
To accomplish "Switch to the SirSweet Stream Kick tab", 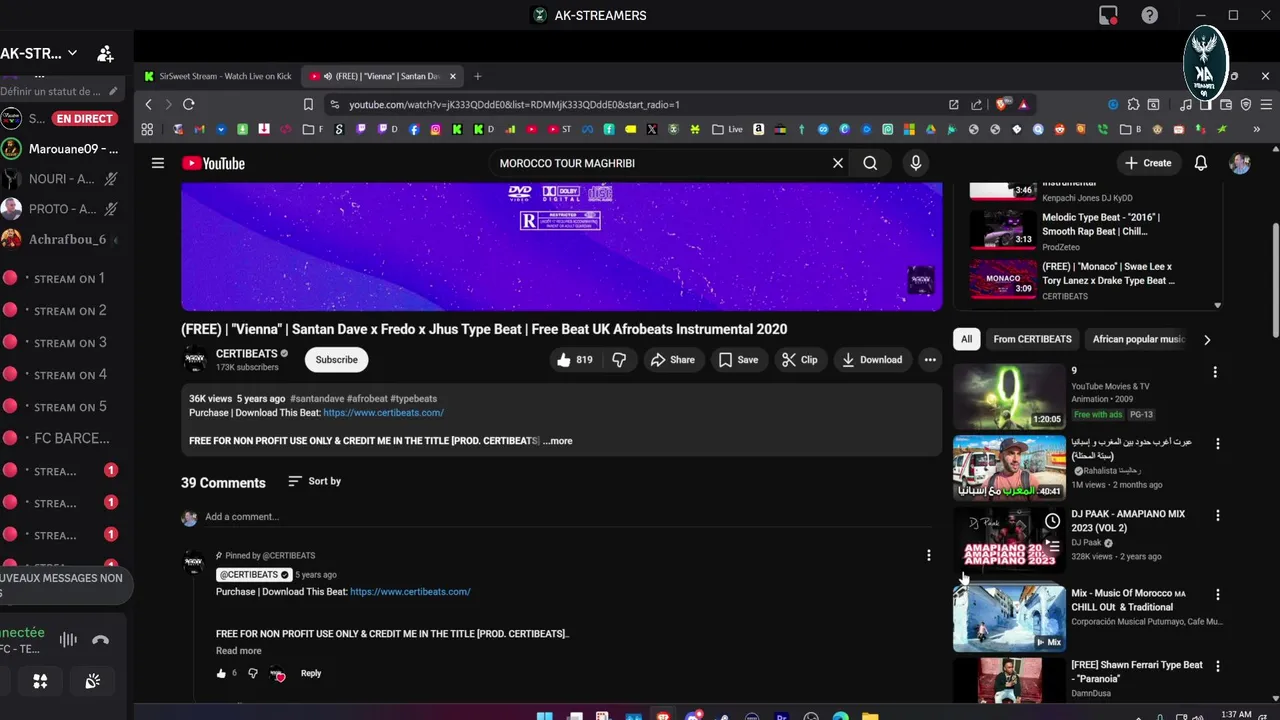I will (x=217, y=76).
